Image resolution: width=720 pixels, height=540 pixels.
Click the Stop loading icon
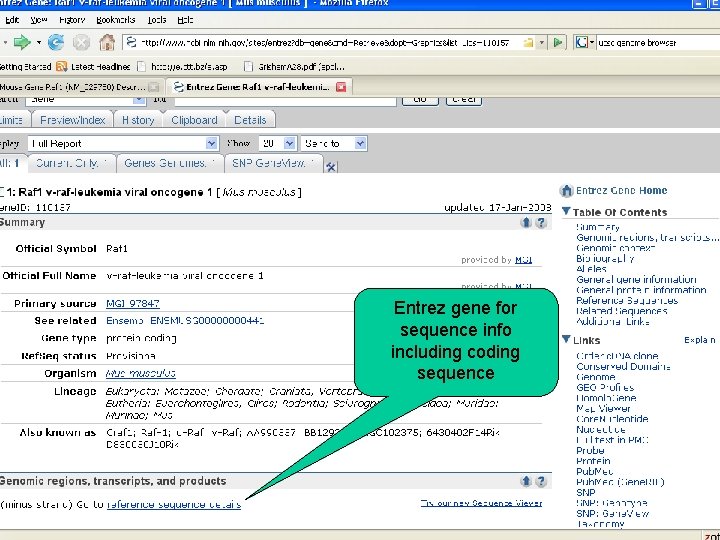[x=81, y=43]
